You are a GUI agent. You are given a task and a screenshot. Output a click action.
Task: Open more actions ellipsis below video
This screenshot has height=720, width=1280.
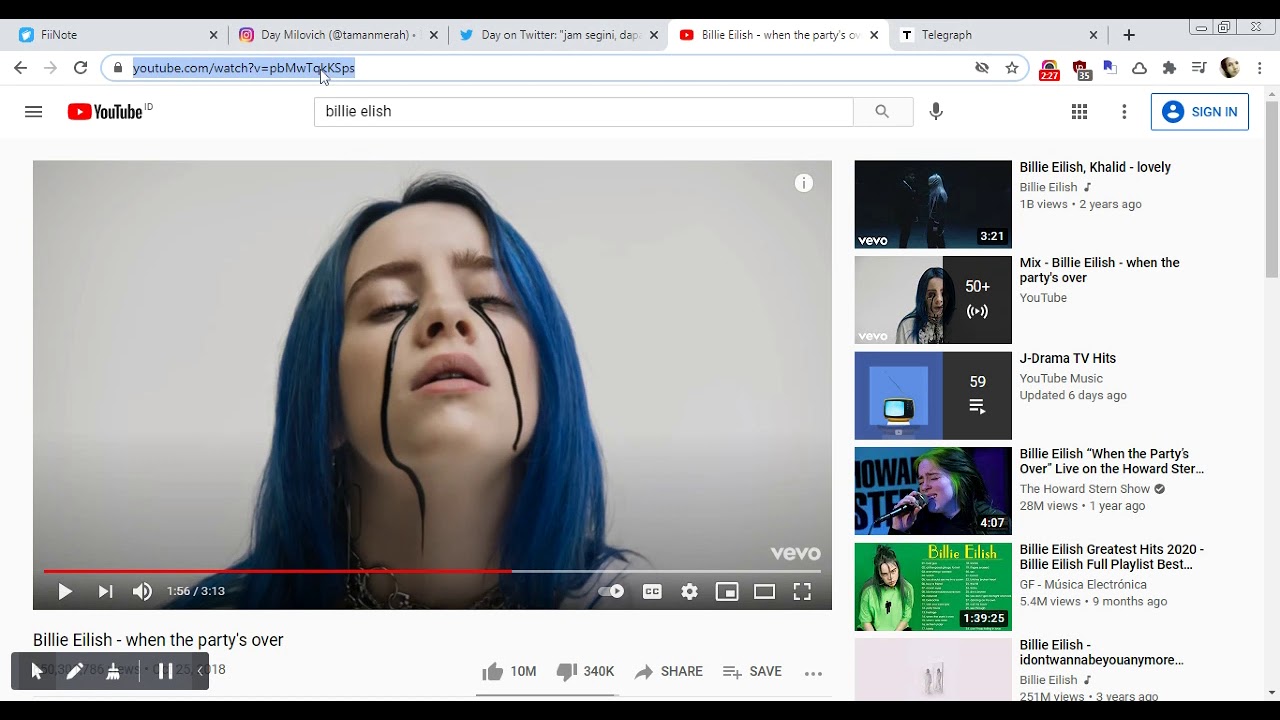pos(813,672)
